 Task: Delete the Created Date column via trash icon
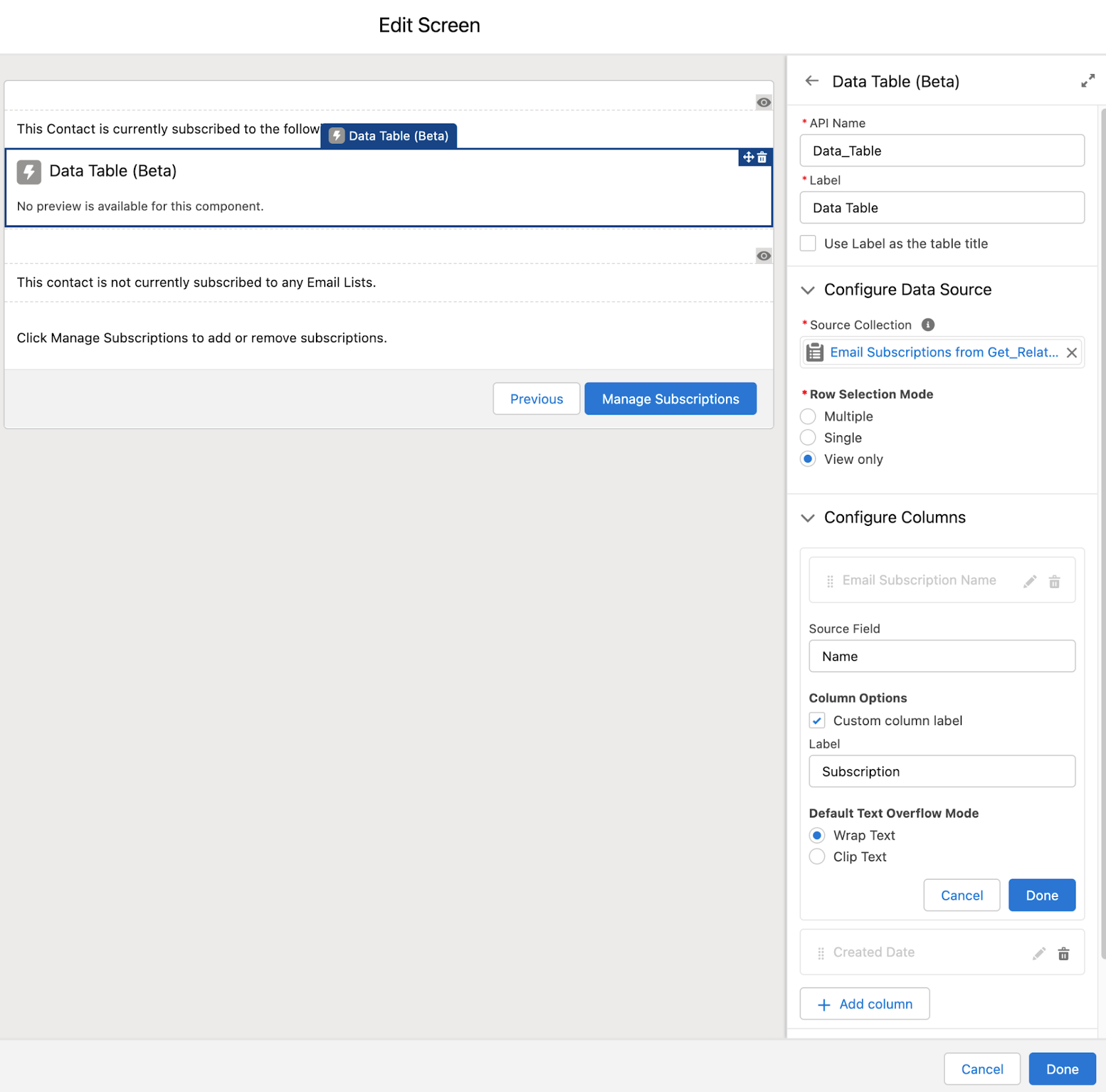tap(1063, 953)
